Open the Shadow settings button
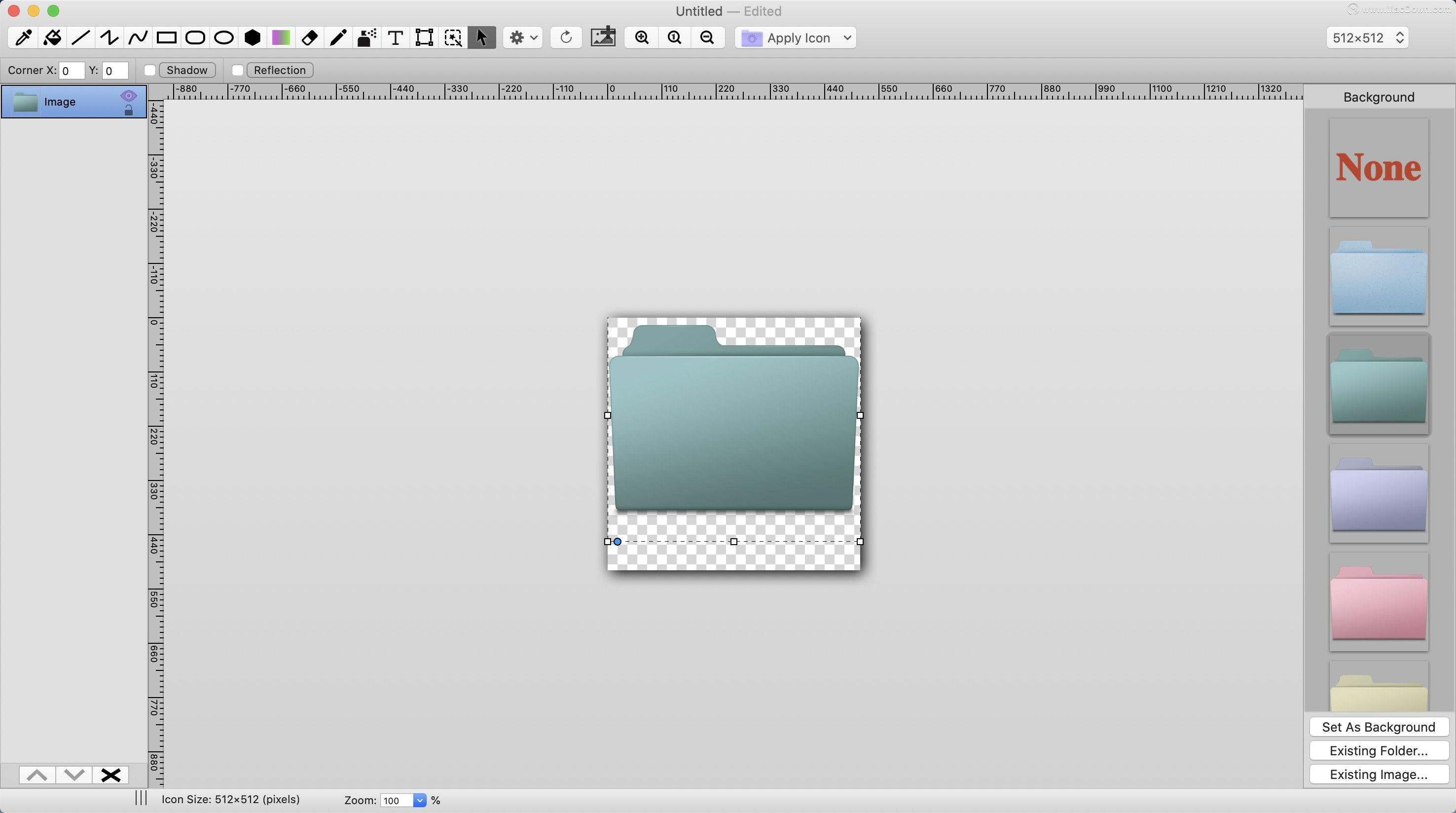 click(187, 70)
